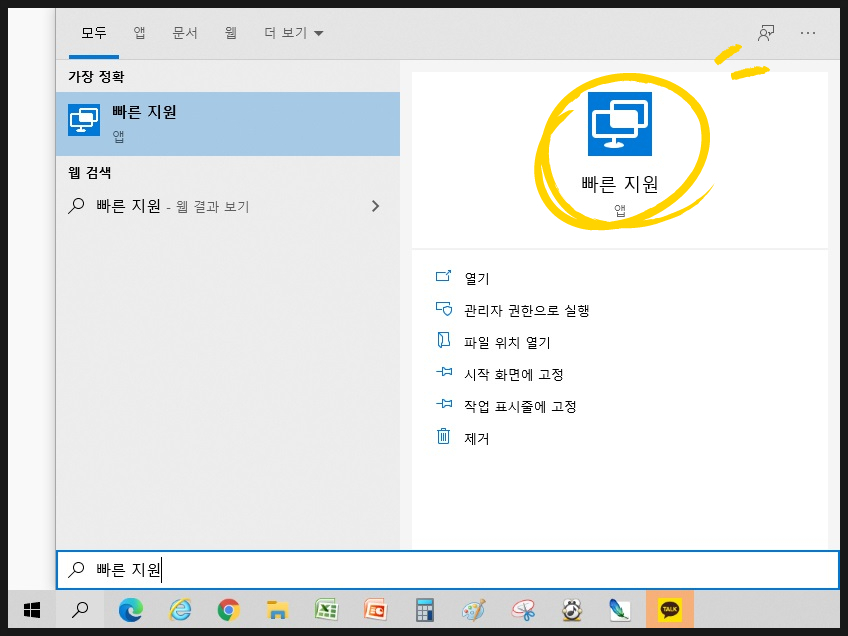
Task: Open the penguin music player taskbar icon
Action: point(572,610)
